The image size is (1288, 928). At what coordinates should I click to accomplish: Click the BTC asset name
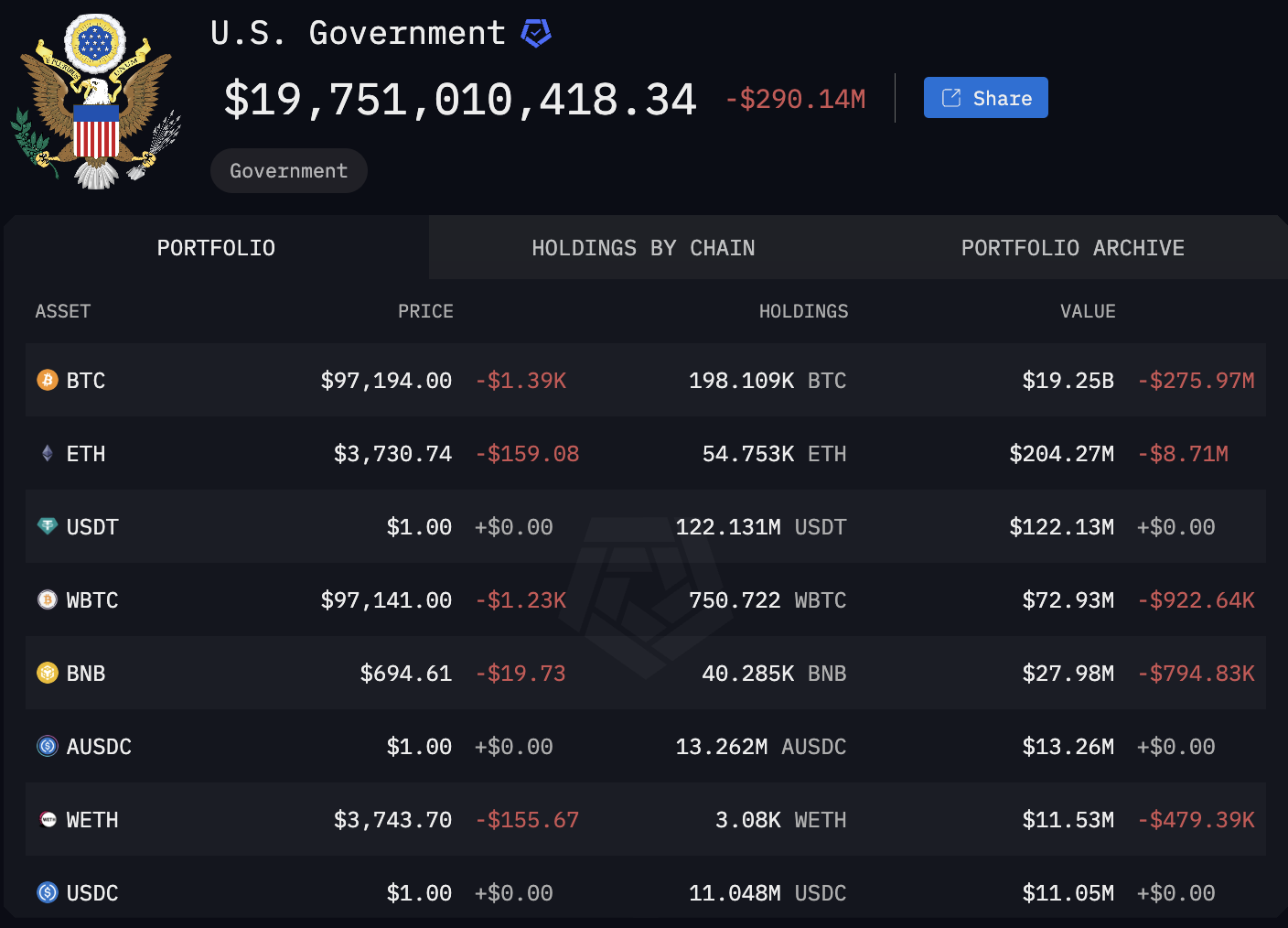pyautogui.click(x=86, y=381)
